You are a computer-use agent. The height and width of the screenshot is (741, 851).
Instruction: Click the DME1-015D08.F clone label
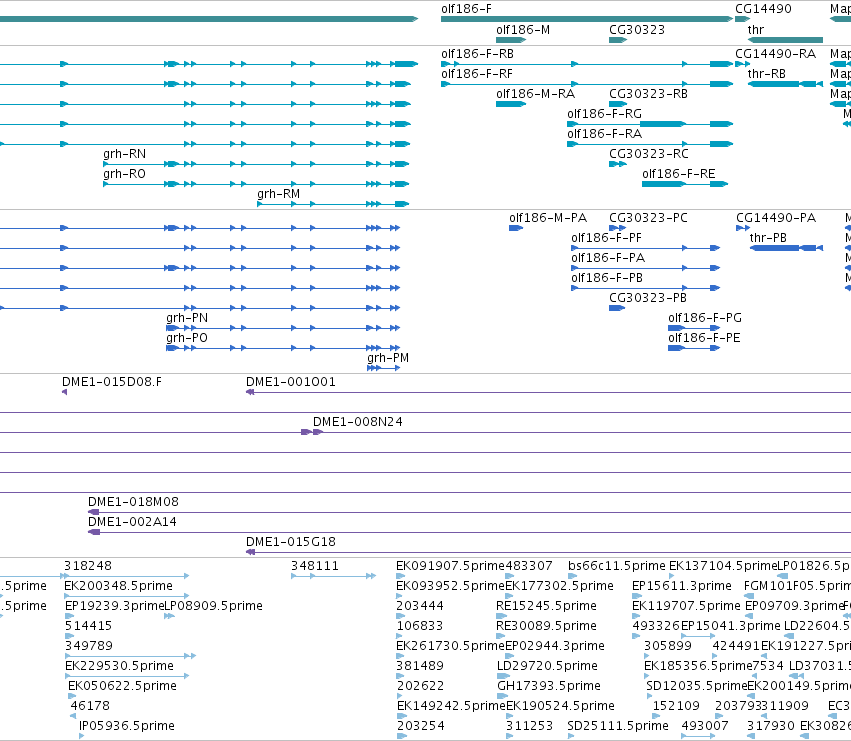[x=112, y=382]
